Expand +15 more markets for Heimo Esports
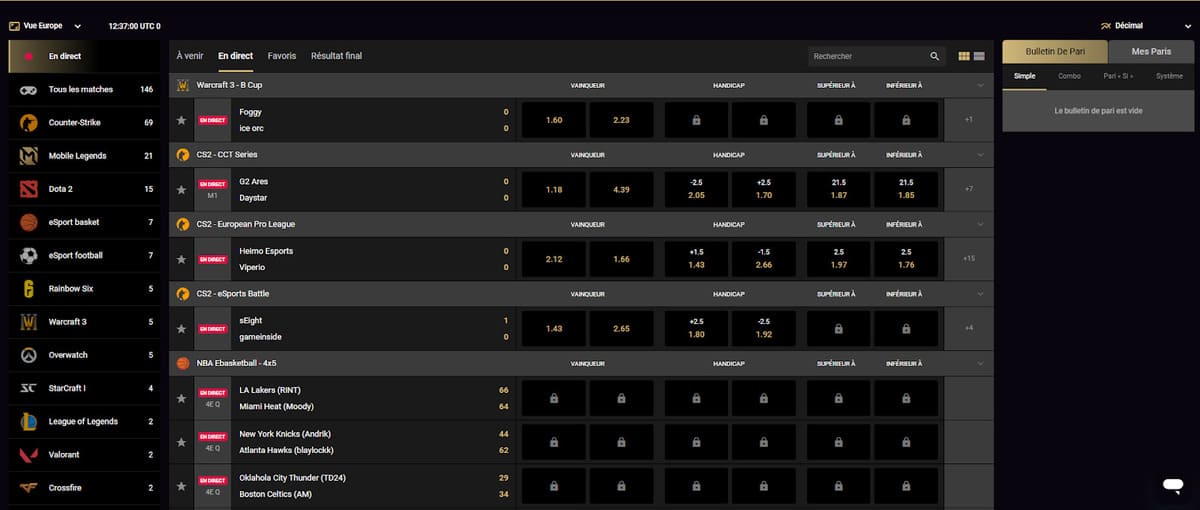This screenshot has height=510, width=1200. (968, 259)
